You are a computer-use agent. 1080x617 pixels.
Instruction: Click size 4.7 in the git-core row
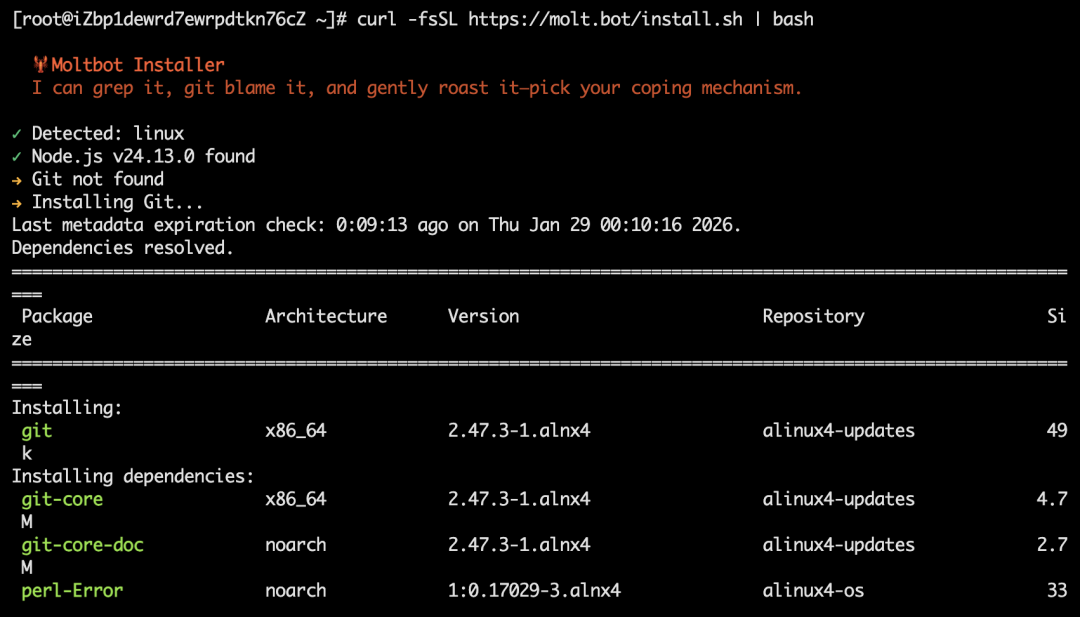[1052, 499]
